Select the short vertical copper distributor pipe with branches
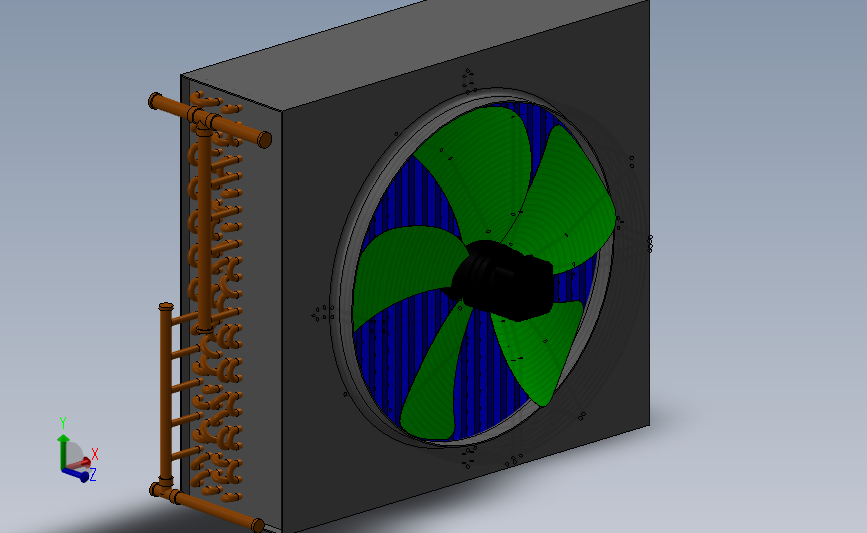Screen dimensions: 867x533 coord(166,394)
